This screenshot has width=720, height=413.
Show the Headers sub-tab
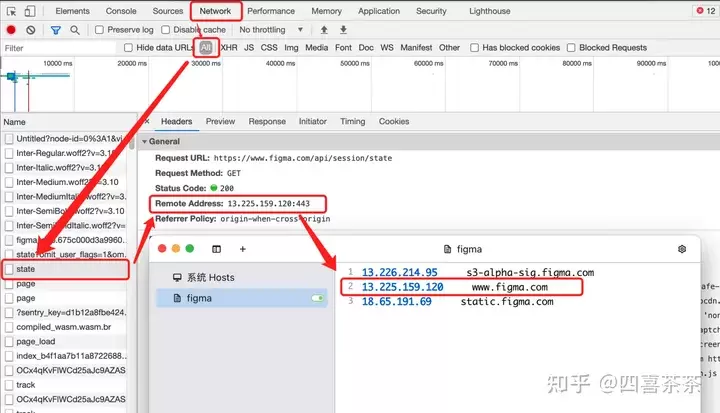pos(176,121)
